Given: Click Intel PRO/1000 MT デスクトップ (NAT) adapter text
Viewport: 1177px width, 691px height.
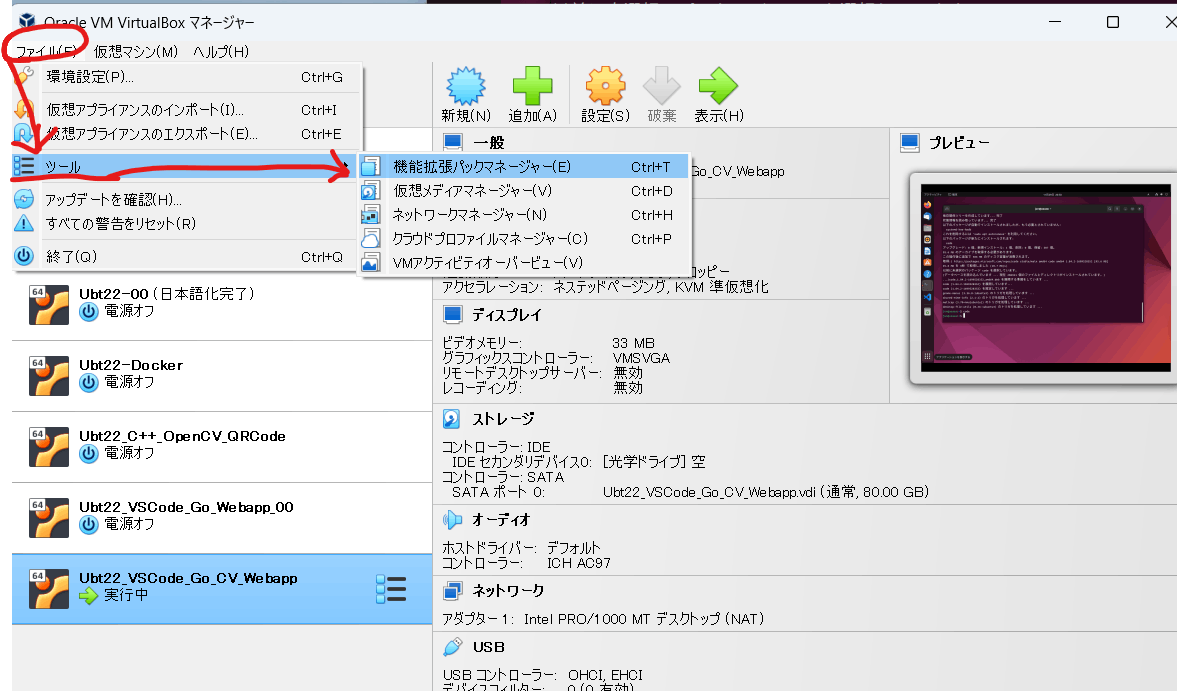Looking at the screenshot, I should point(644,619).
